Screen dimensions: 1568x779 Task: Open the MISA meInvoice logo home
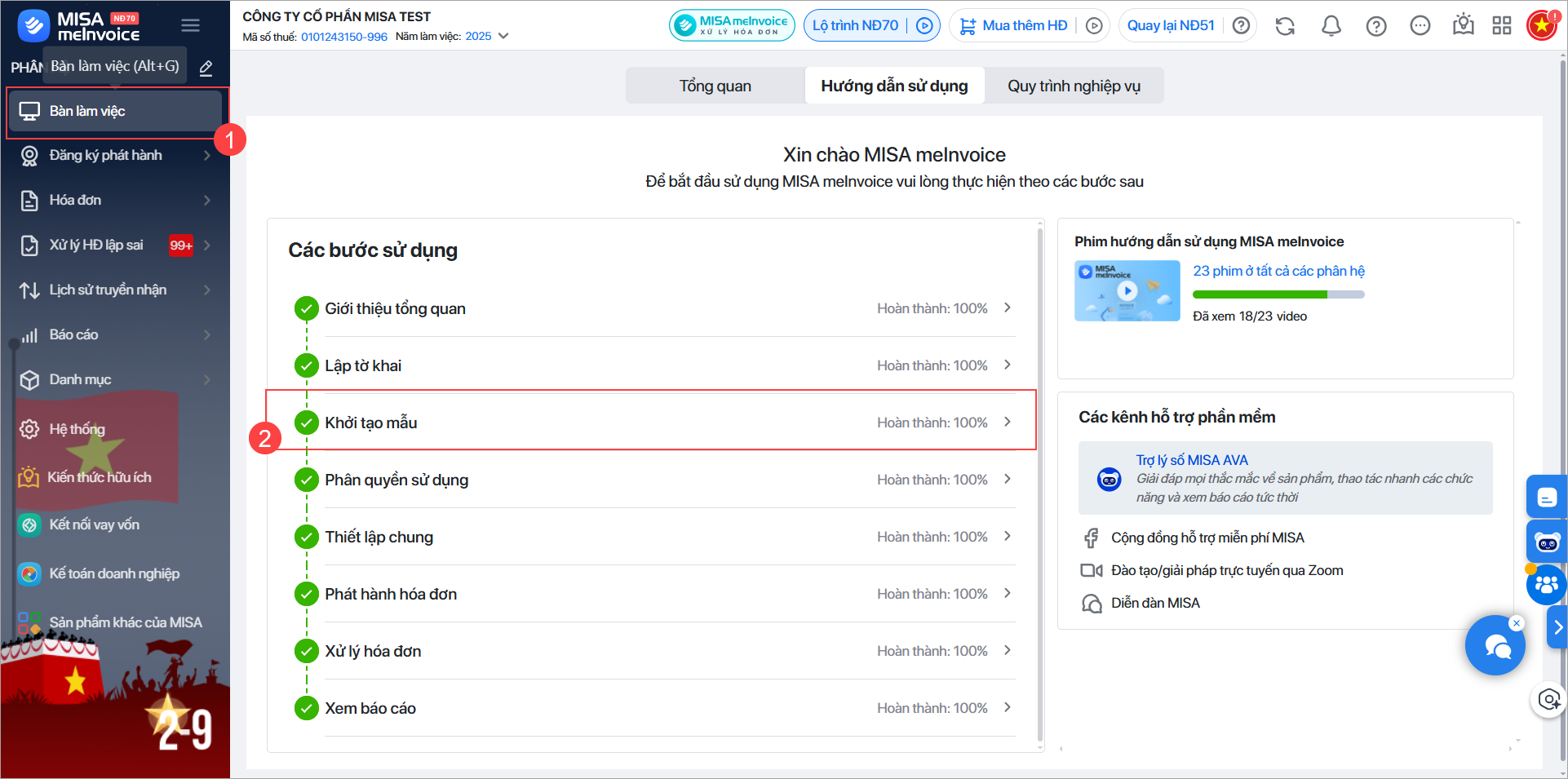78,26
